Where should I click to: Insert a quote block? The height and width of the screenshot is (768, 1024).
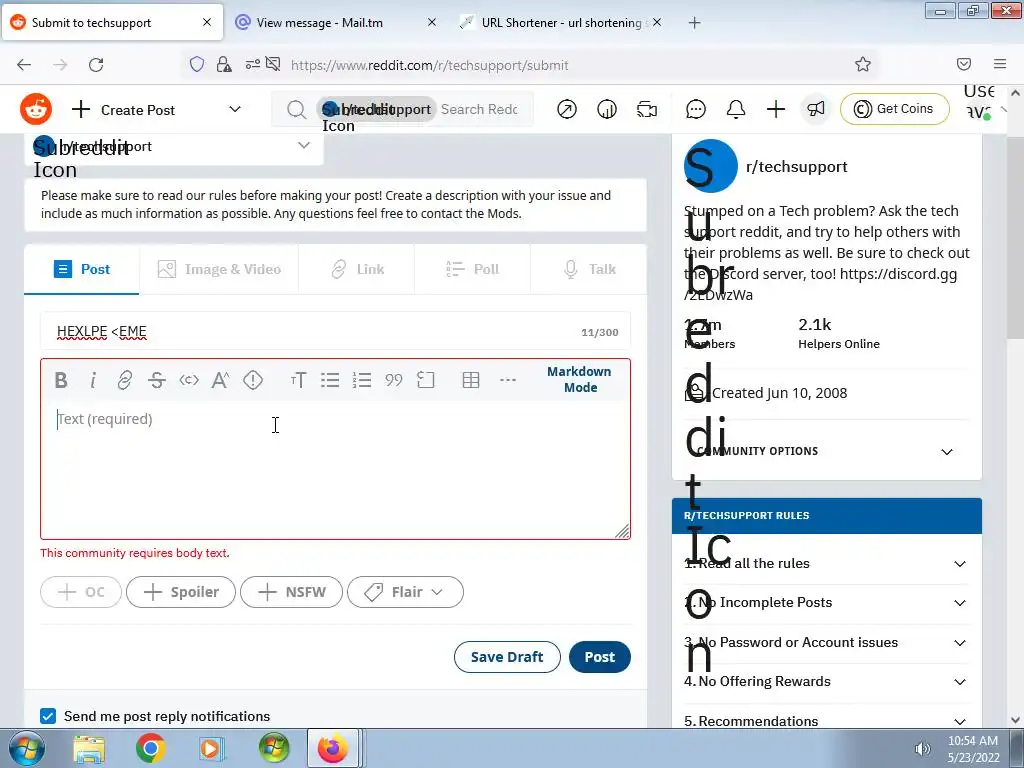click(394, 380)
